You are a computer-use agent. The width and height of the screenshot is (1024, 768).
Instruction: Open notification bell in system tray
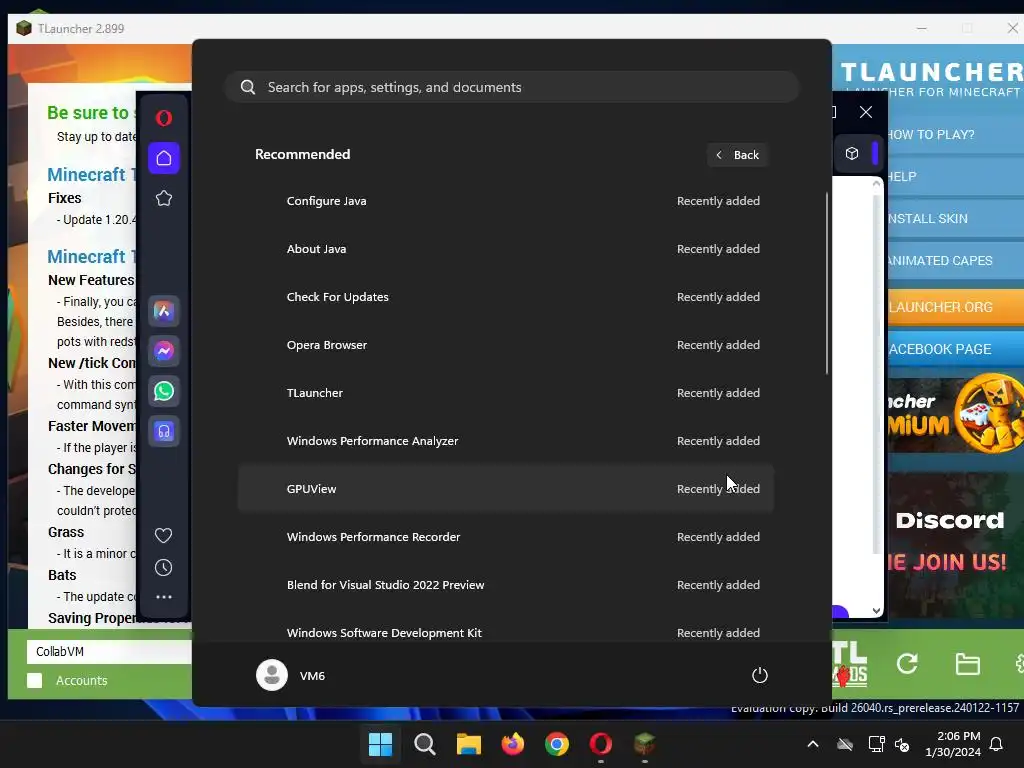coord(997,744)
